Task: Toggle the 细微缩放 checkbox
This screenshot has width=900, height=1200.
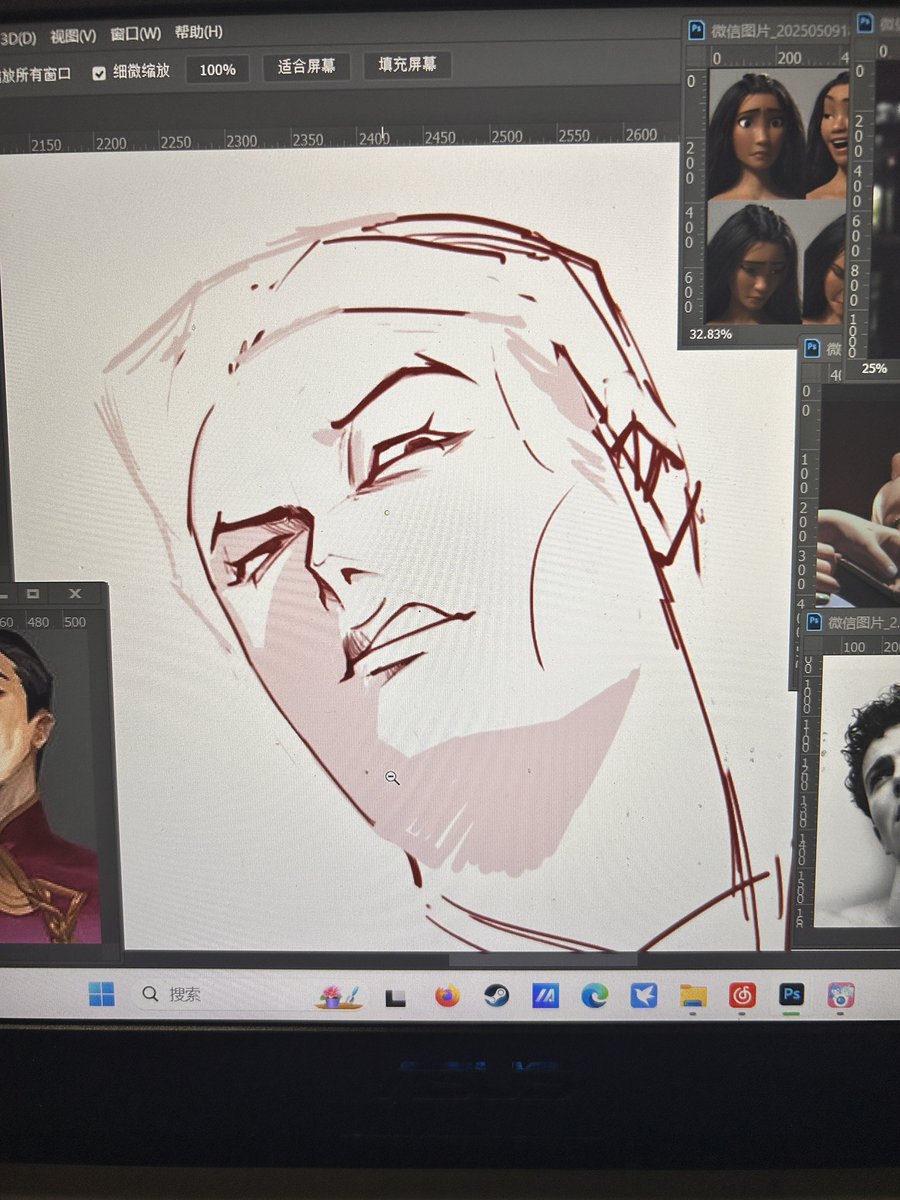Action: (x=99, y=73)
